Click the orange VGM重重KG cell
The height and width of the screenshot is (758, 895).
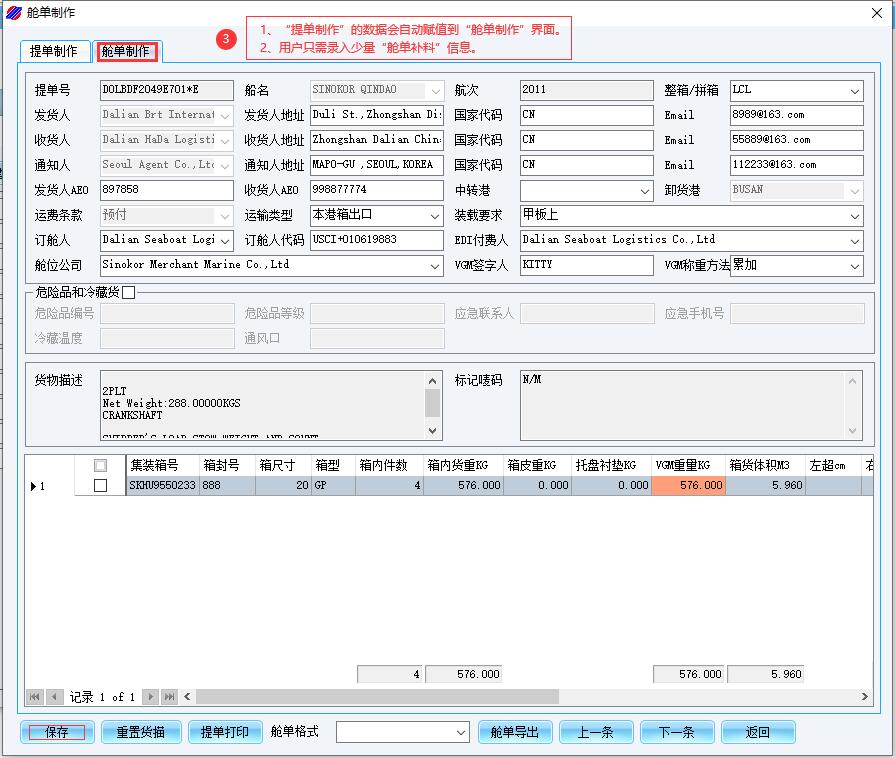pyautogui.click(x=688, y=486)
